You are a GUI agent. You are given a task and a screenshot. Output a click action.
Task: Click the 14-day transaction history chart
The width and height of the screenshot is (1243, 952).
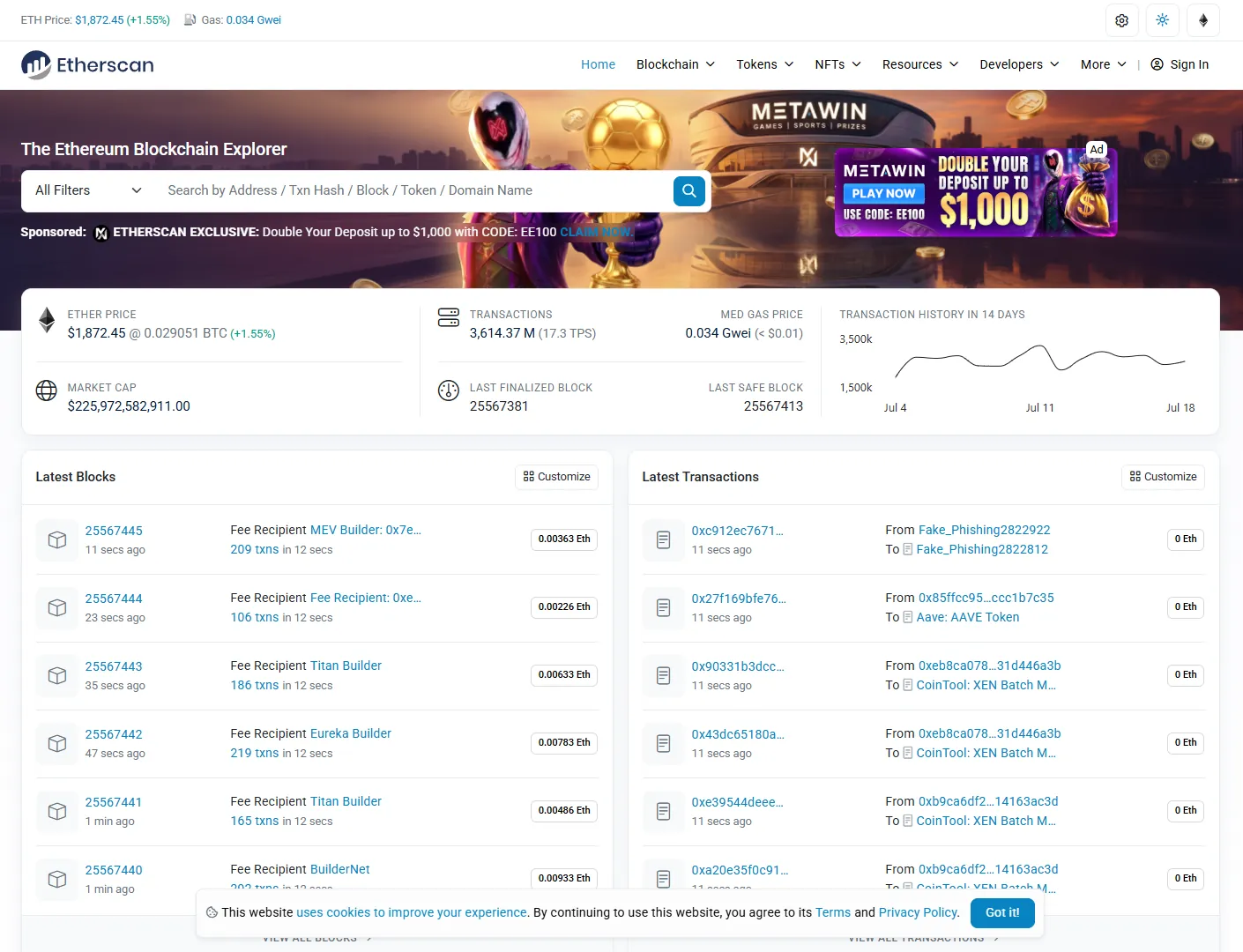(x=1040, y=361)
